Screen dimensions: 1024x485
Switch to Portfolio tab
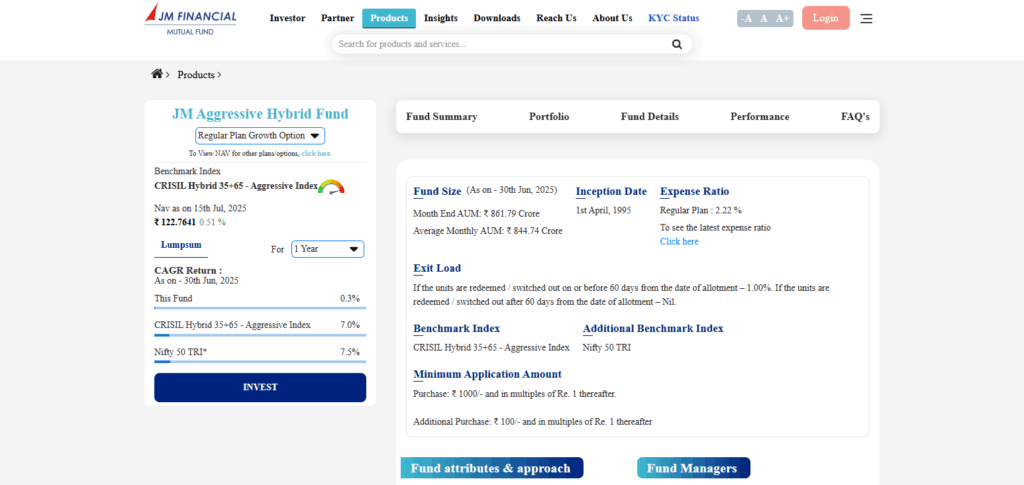(x=549, y=117)
